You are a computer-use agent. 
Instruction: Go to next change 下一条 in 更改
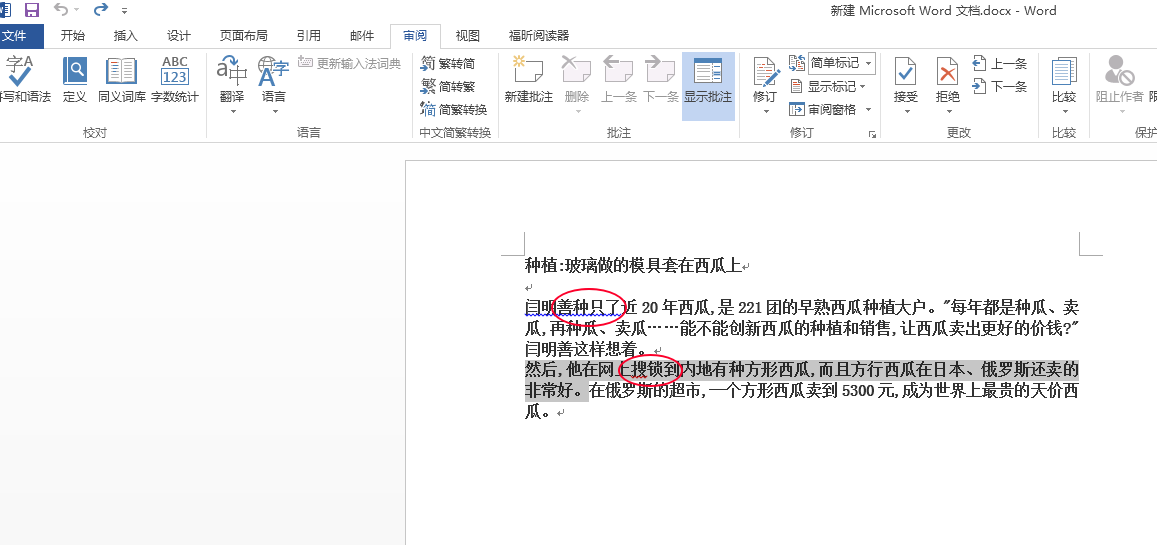coord(1000,86)
